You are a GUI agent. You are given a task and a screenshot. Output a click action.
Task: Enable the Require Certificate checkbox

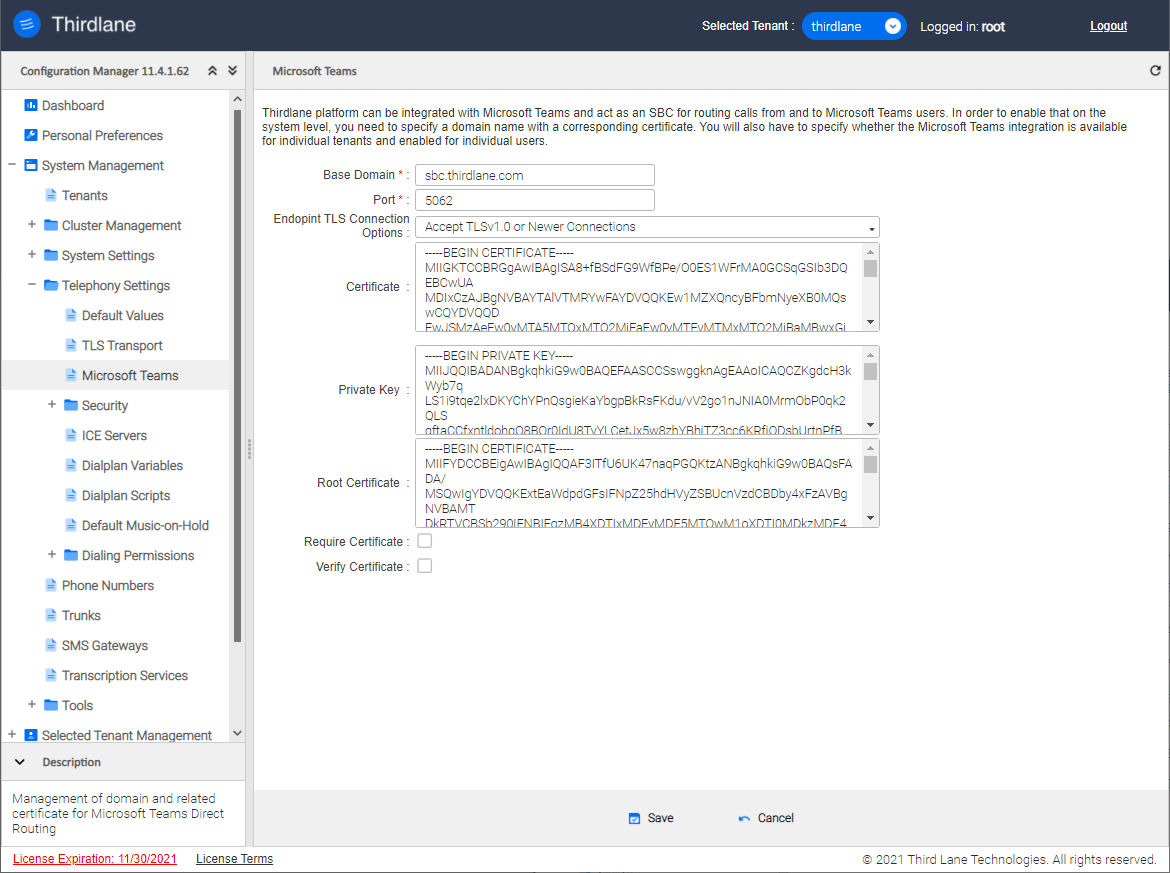425,541
